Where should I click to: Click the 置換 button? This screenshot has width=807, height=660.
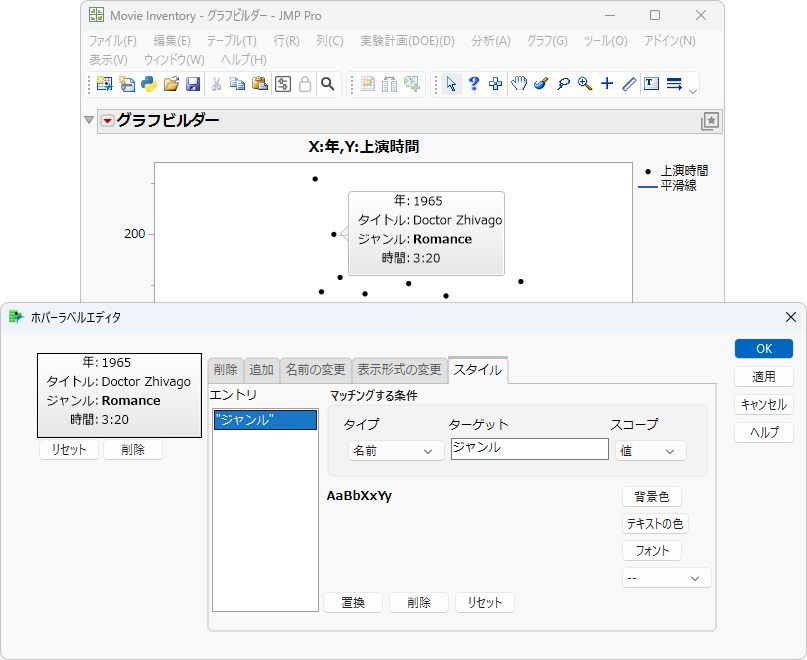(353, 602)
